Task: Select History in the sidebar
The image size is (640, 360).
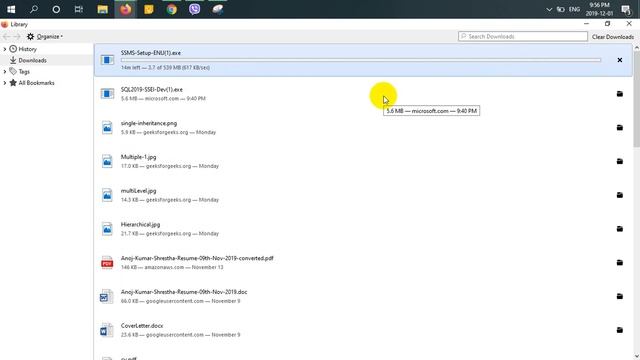Action: [x=27, y=49]
